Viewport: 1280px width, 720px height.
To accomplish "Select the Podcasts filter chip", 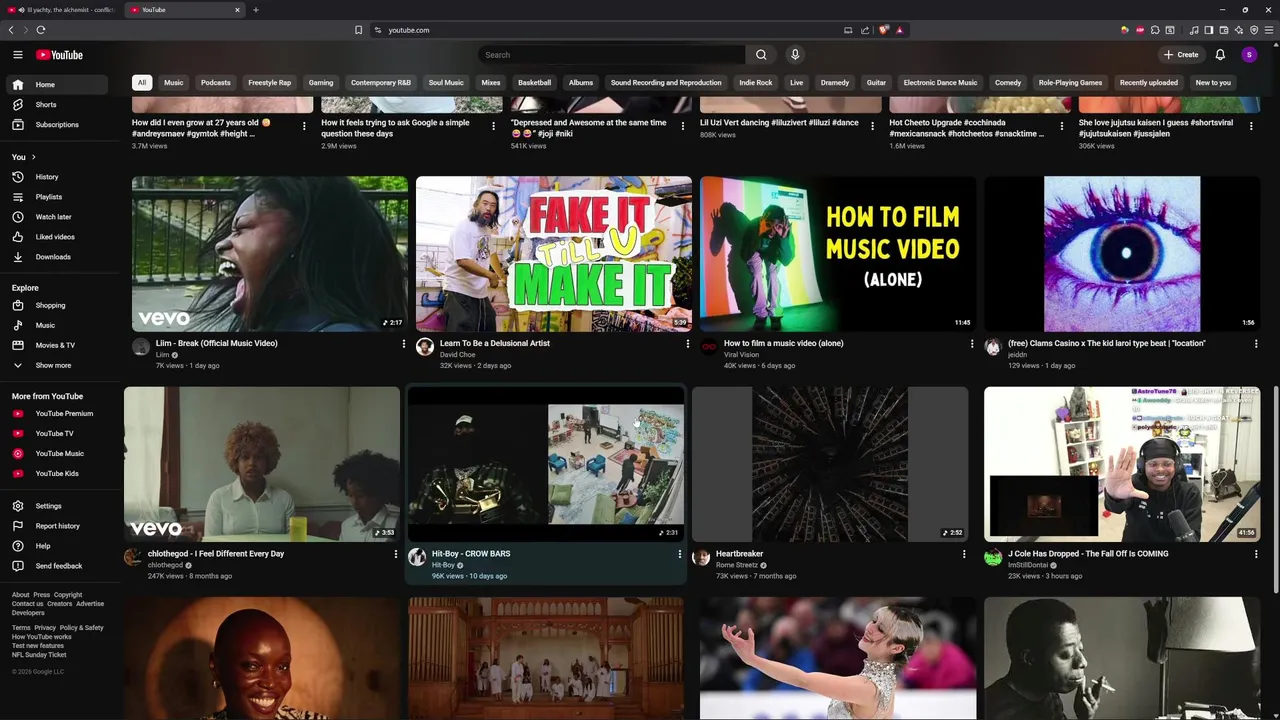I will click(215, 83).
